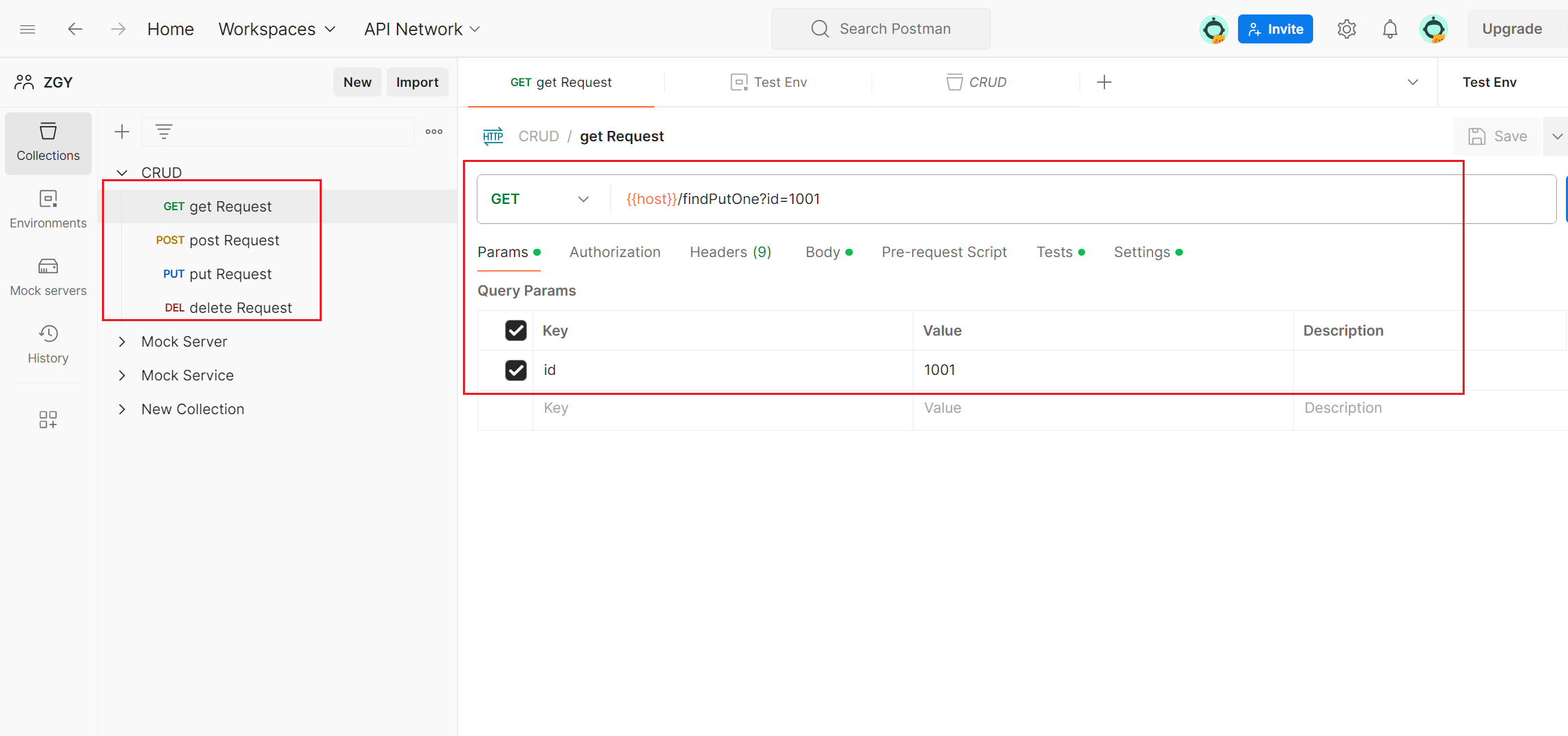The image size is (1568, 736).
Task: Open the request Settings tab
Action: (1148, 252)
